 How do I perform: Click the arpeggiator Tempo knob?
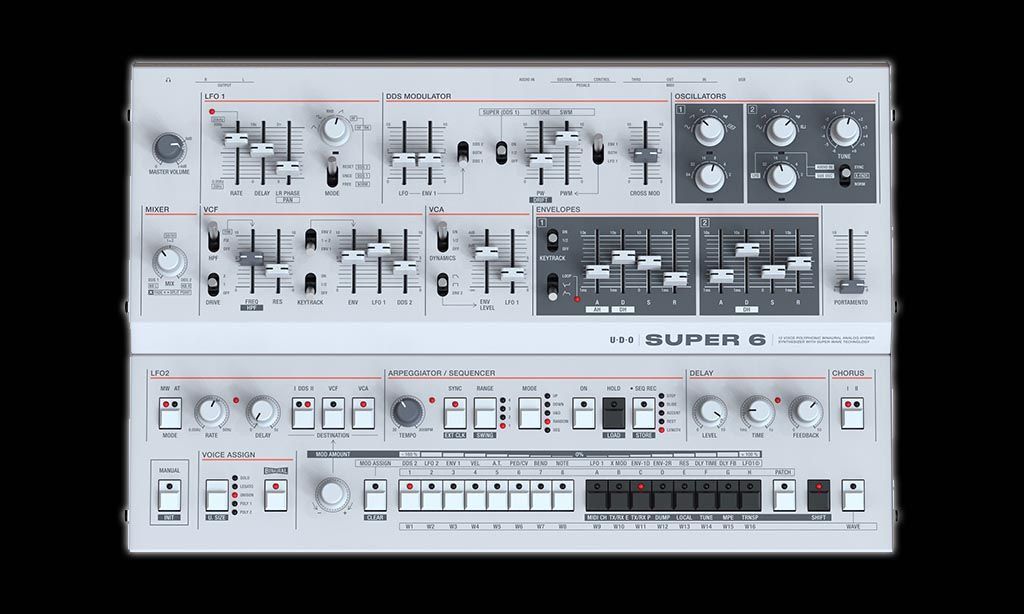coord(408,412)
